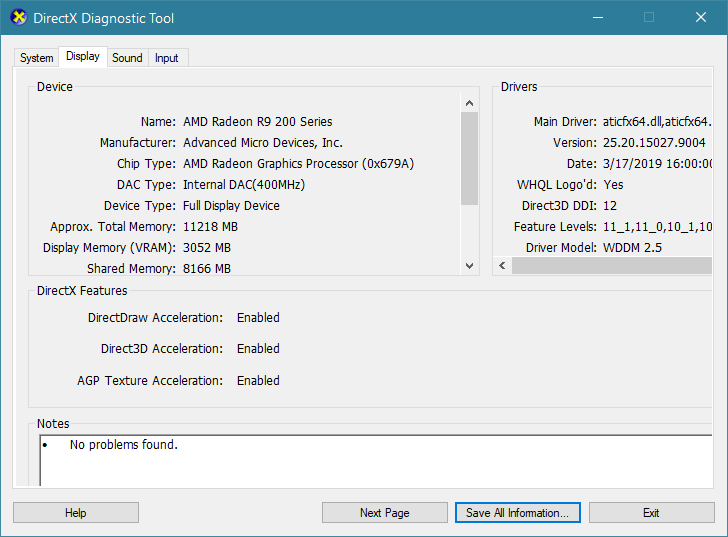Click Drivers panel scroll left arrow
Image resolution: width=728 pixels, height=537 pixels.
tap(502, 265)
